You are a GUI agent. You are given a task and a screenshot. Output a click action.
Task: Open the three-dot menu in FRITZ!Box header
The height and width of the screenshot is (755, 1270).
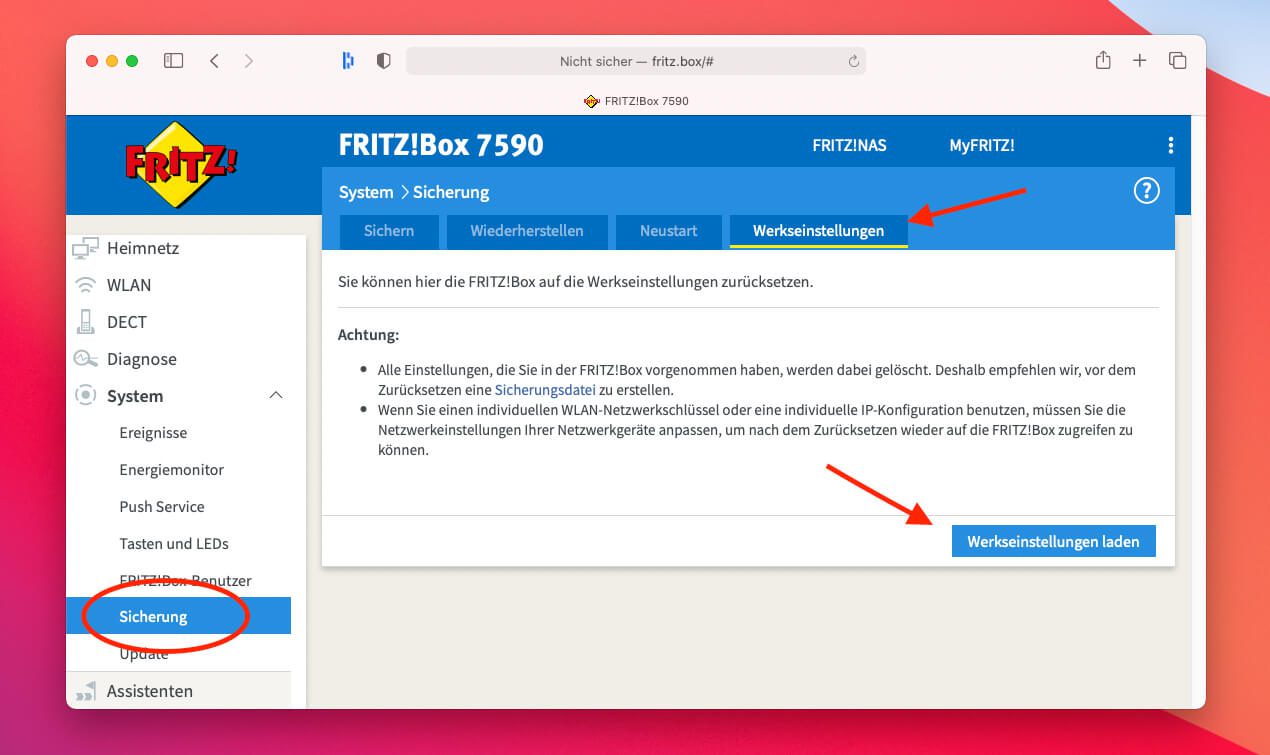click(x=1170, y=146)
